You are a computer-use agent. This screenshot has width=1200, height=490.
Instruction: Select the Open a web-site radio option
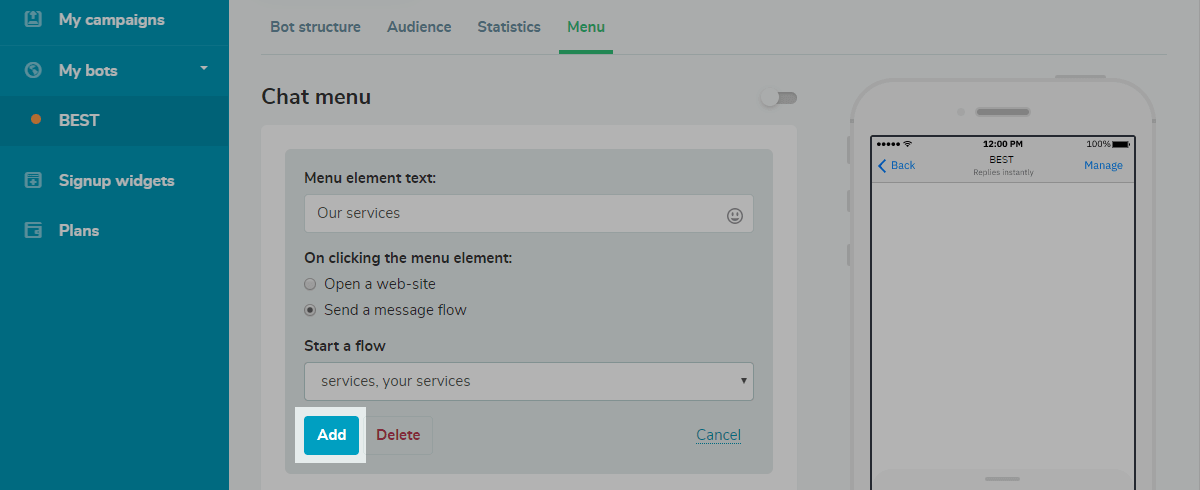(x=310, y=284)
